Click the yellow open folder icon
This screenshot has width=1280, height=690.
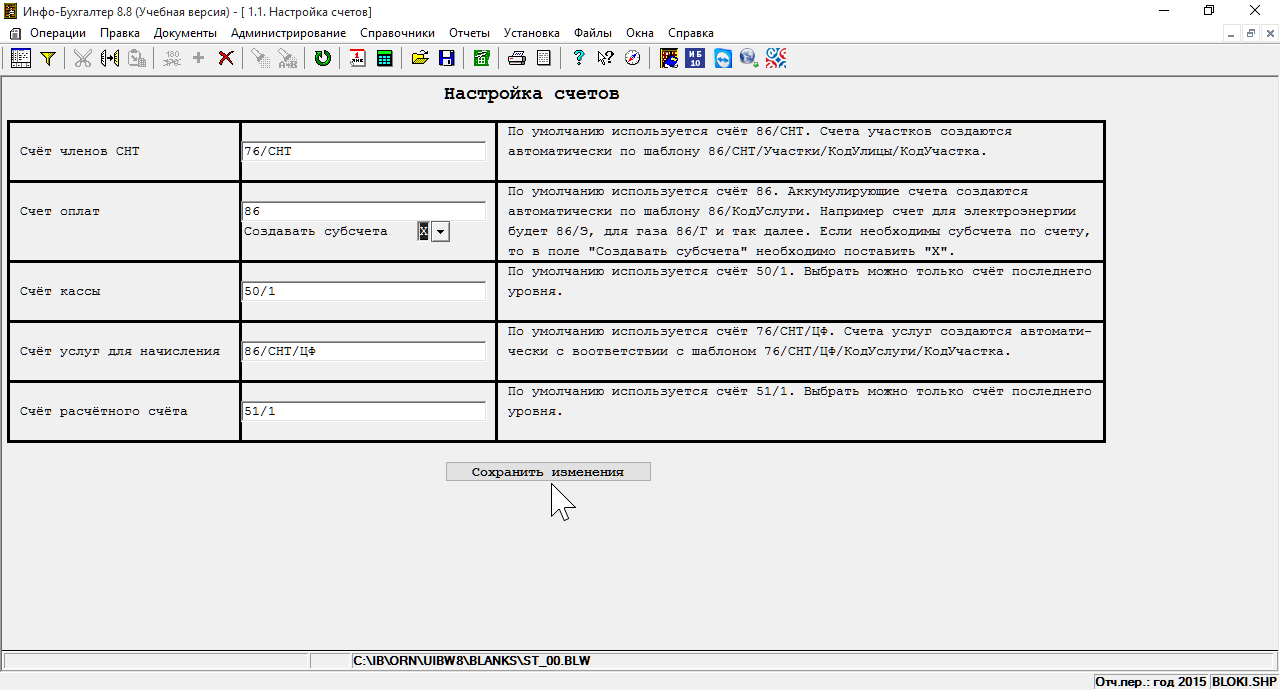point(420,58)
